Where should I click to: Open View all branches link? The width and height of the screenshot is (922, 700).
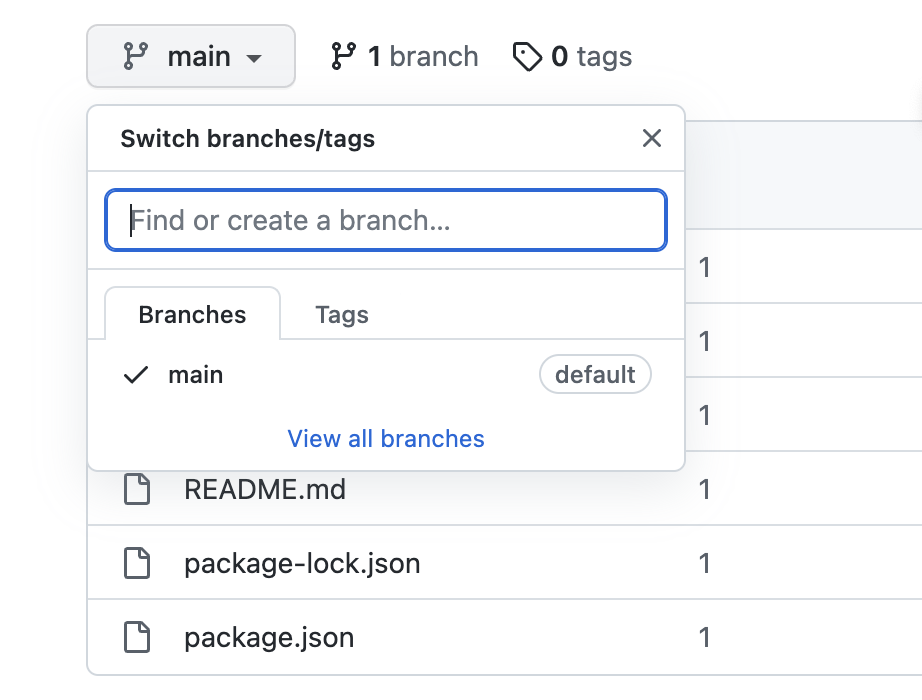[x=386, y=439]
